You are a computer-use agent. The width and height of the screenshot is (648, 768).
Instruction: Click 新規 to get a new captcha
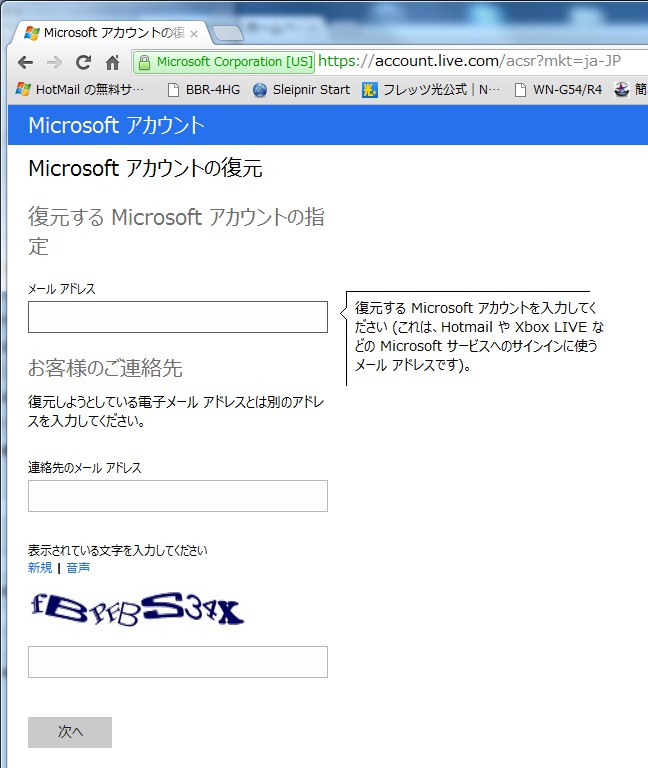40,568
